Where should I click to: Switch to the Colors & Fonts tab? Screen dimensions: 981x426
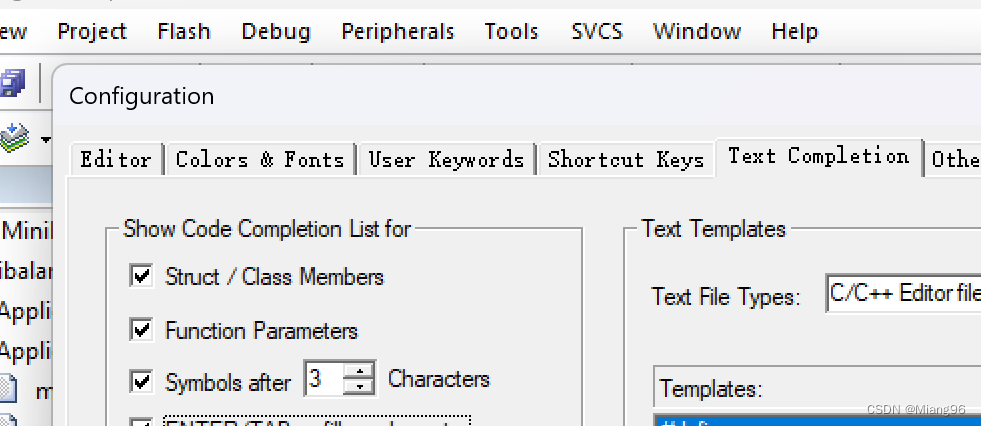click(x=260, y=160)
